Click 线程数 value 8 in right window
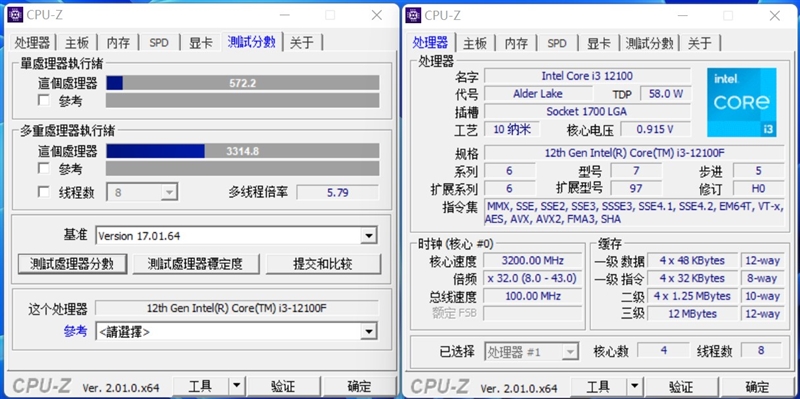This screenshot has width=800, height=399. pyautogui.click(x=761, y=351)
